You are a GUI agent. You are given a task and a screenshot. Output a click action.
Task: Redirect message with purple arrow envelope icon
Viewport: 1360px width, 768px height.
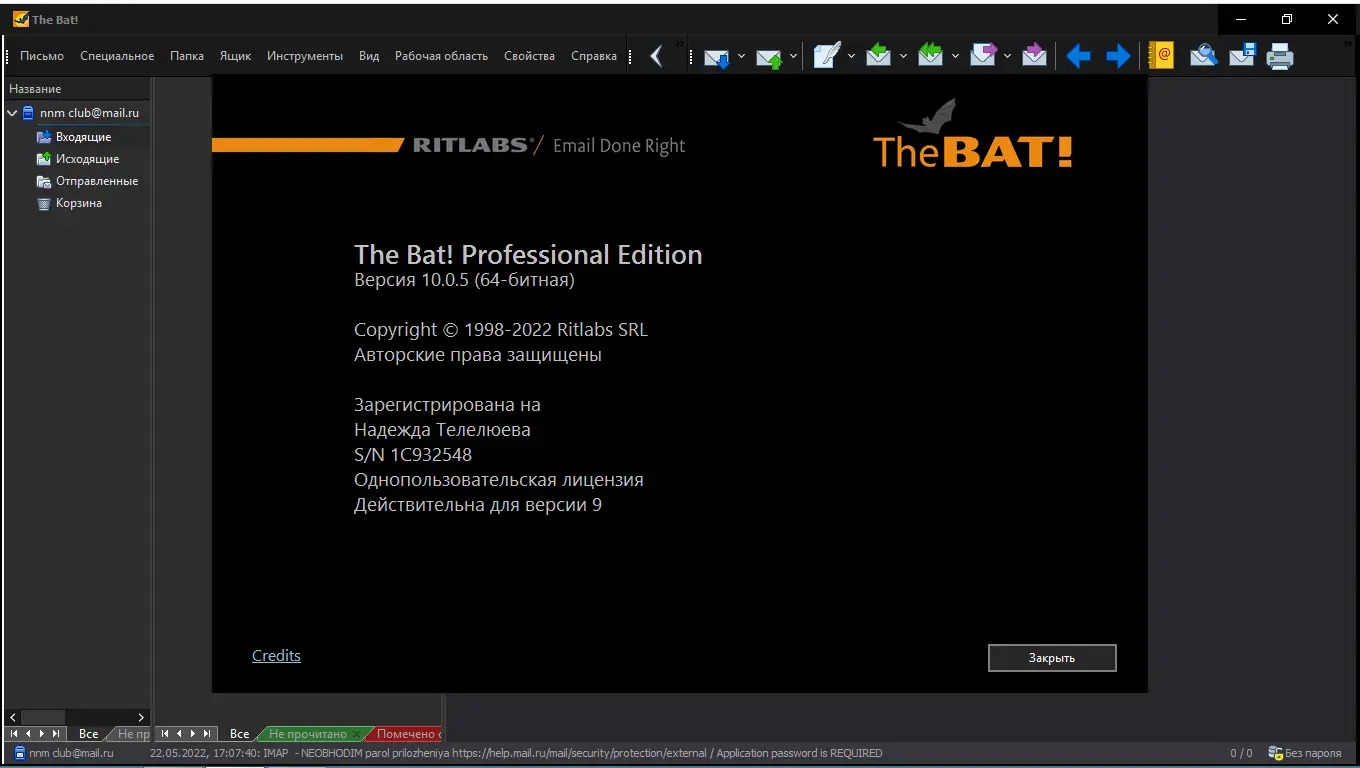(1034, 56)
